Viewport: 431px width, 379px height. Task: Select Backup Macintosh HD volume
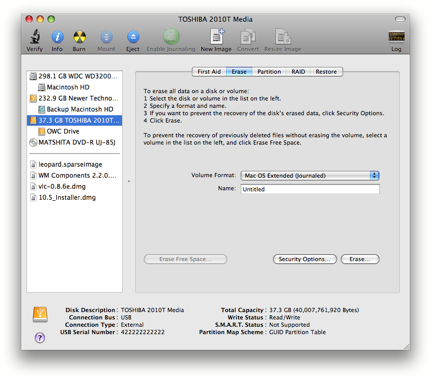coord(75,109)
